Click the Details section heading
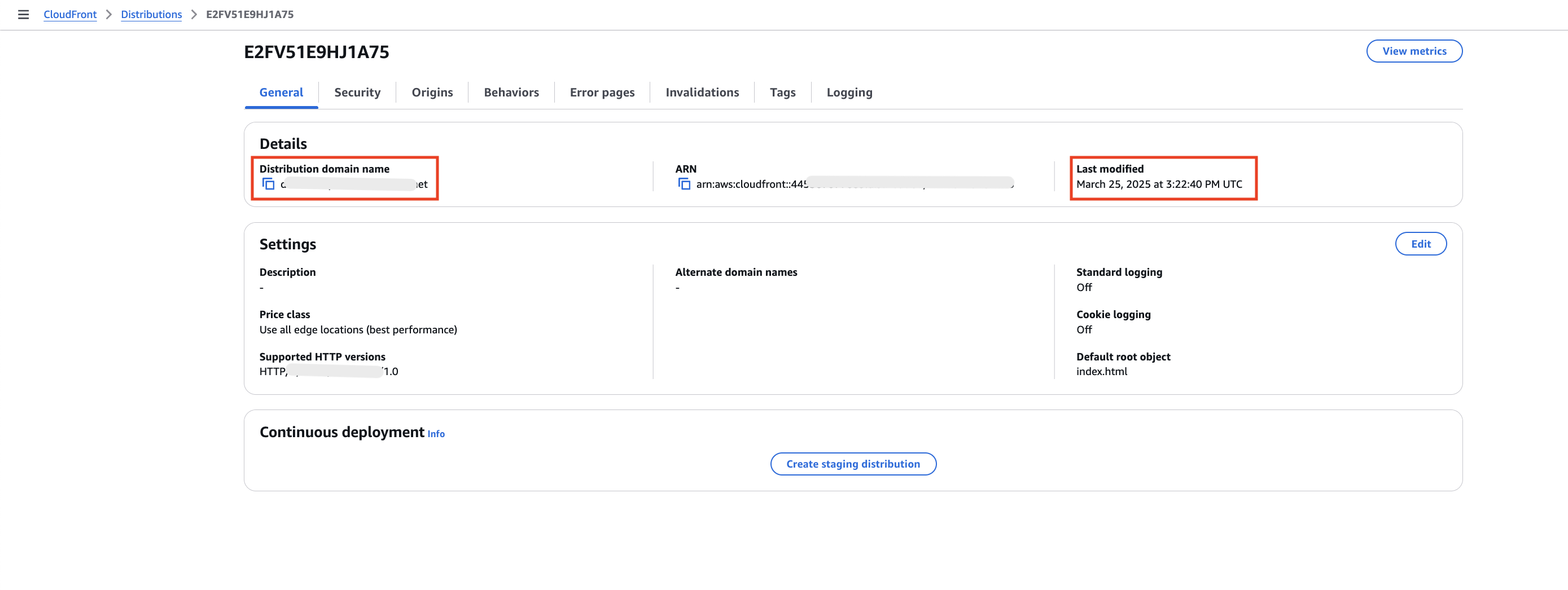The image size is (1568, 590). [x=283, y=144]
